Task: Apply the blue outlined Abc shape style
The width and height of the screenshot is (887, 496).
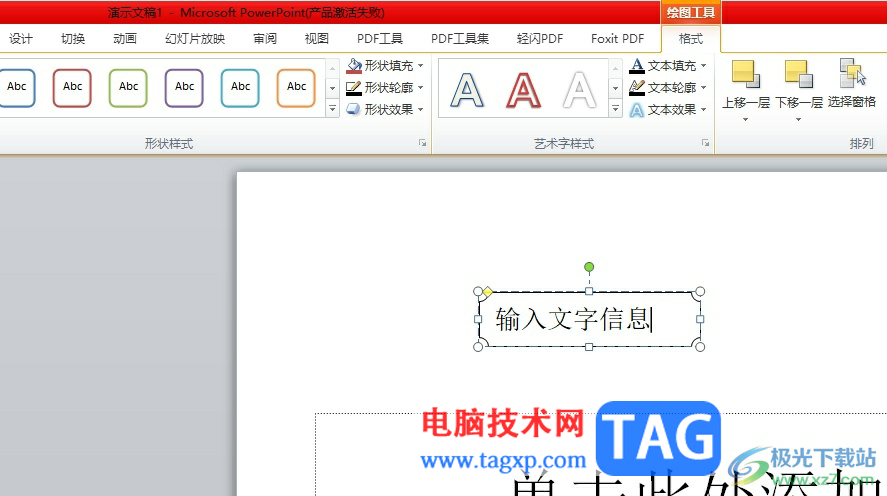Action: [x=17, y=88]
